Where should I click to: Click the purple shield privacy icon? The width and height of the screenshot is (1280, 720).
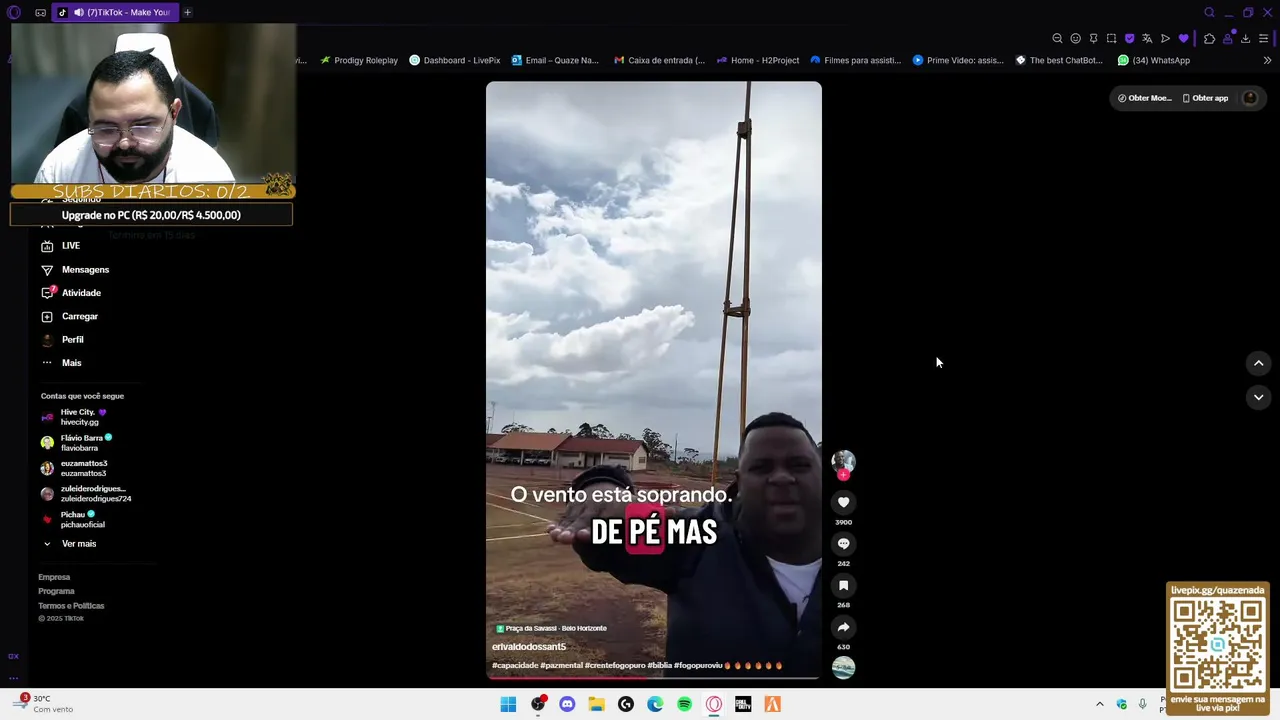[x=1129, y=38]
